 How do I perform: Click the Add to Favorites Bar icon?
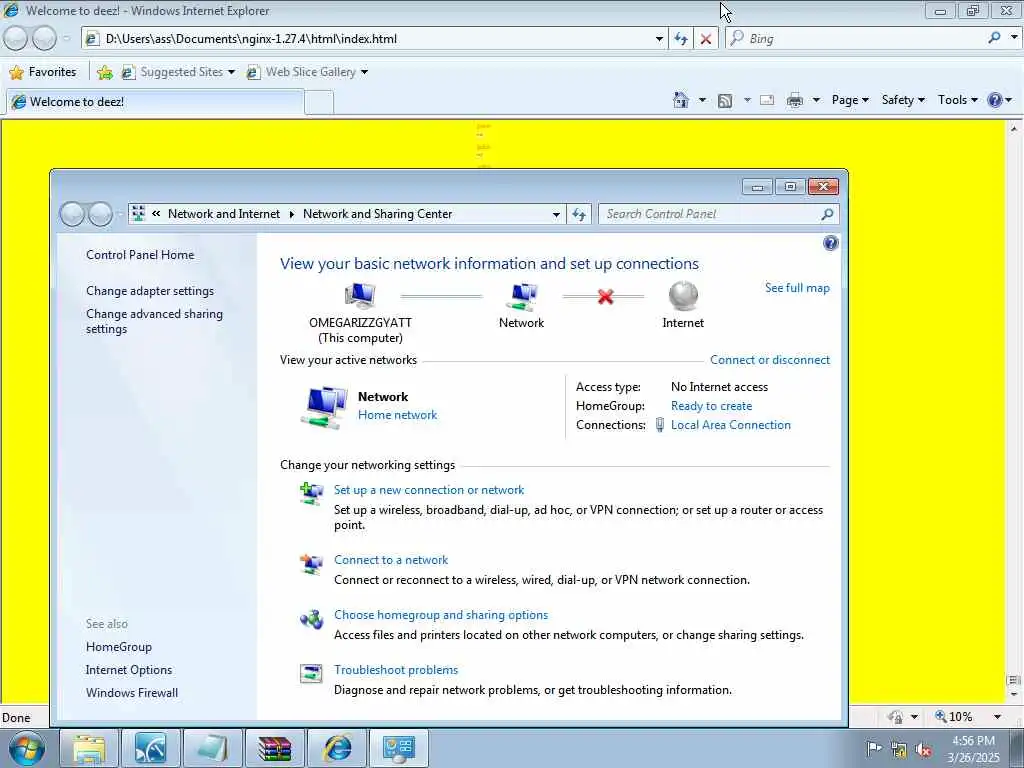[104, 72]
